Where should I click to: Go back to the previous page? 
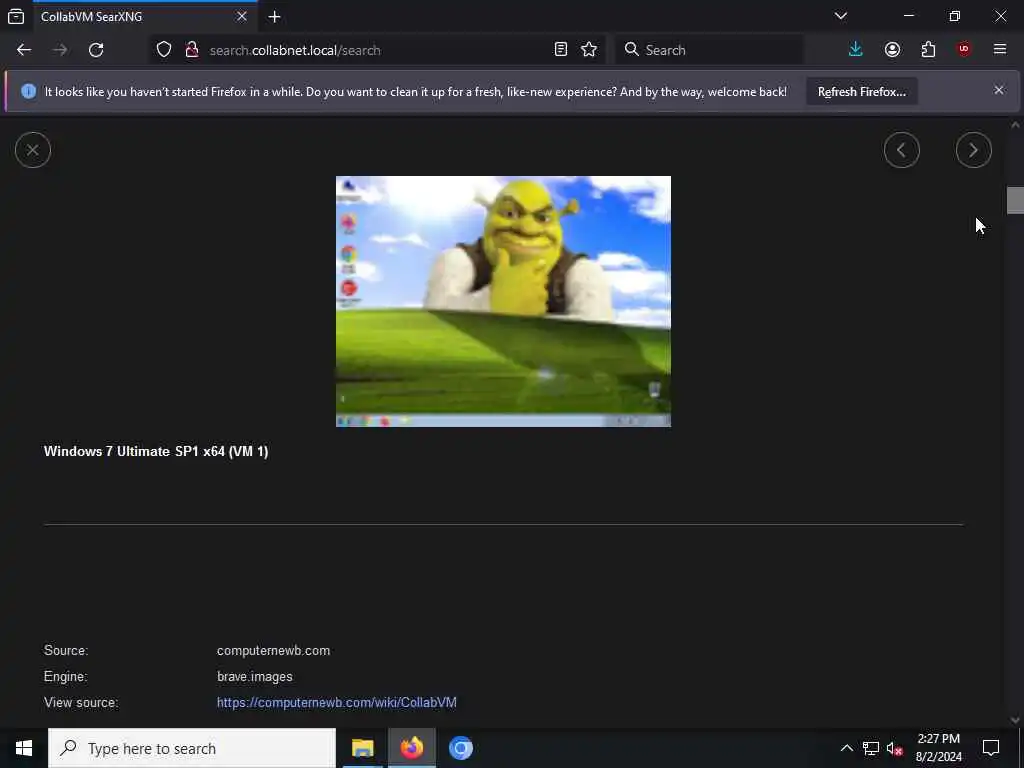24,50
